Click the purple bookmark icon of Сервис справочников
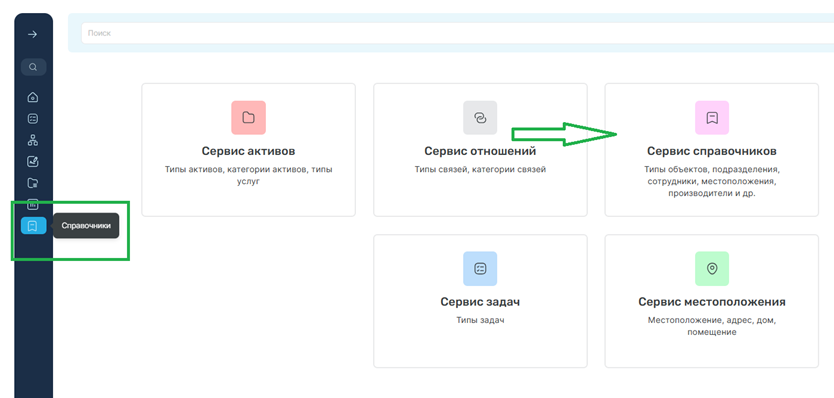The height and width of the screenshot is (398, 834). coord(712,118)
